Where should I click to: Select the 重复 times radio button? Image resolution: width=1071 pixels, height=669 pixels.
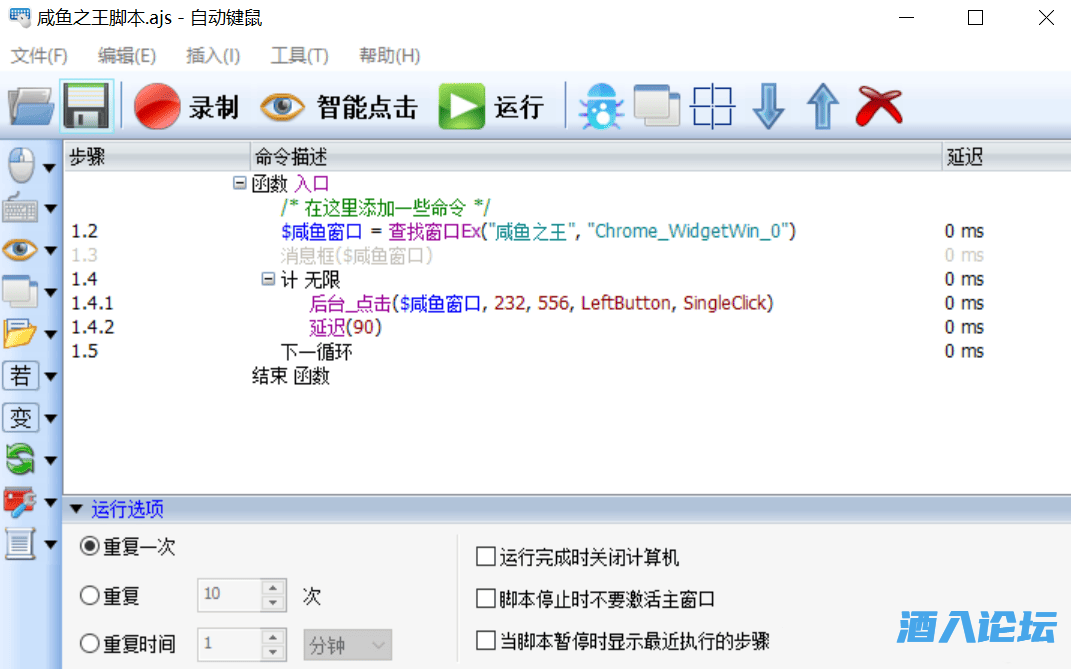(89, 595)
